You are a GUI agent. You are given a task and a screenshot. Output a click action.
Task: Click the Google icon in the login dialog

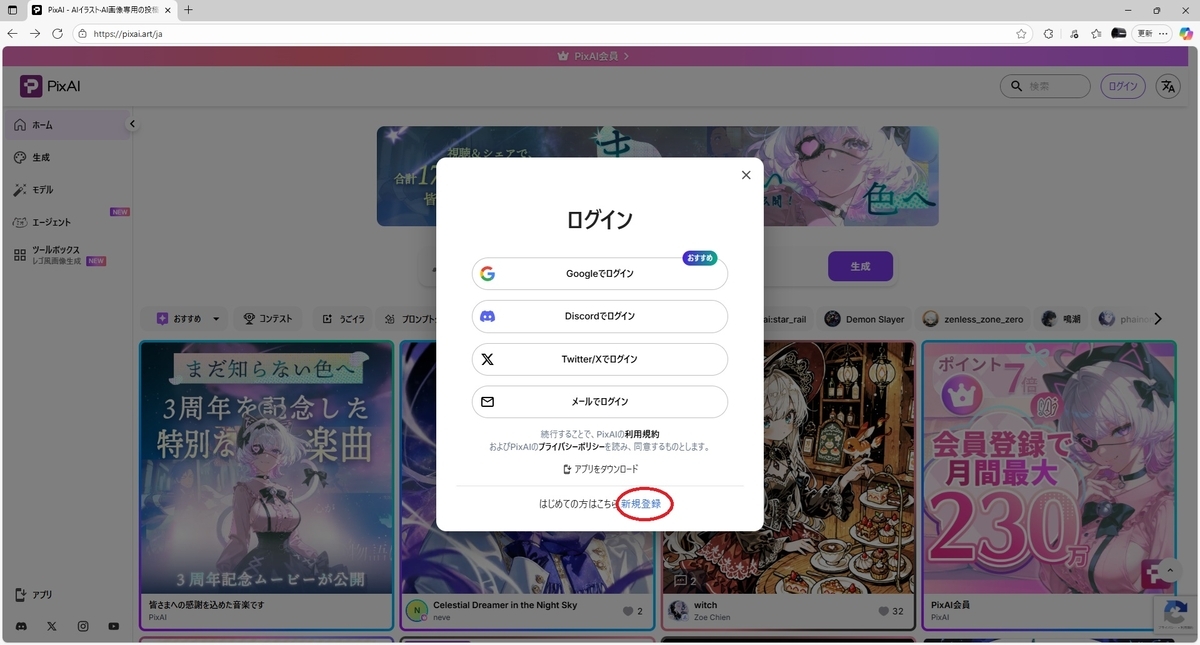pyautogui.click(x=487, y=272)
